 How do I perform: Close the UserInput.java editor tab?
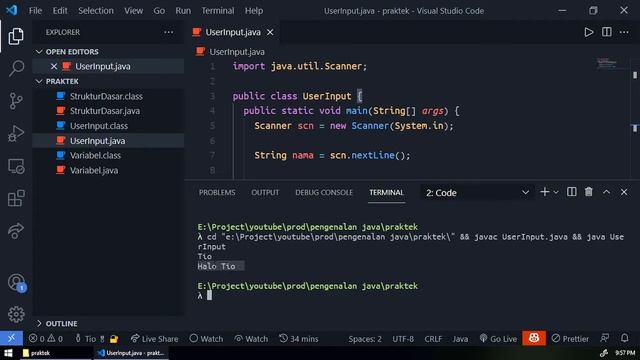(270, 32)
